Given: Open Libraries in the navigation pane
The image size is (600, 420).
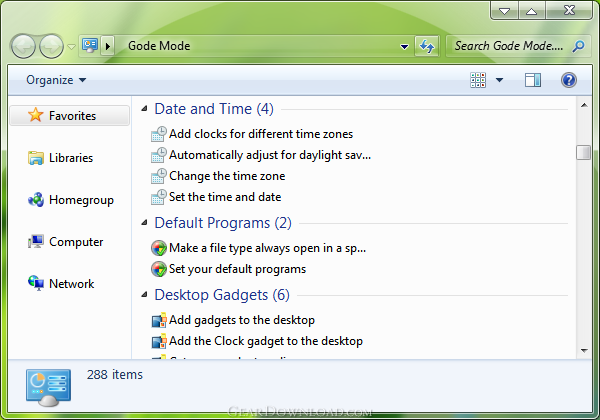Looking at the screenshot, I should [x=71, y=158].
